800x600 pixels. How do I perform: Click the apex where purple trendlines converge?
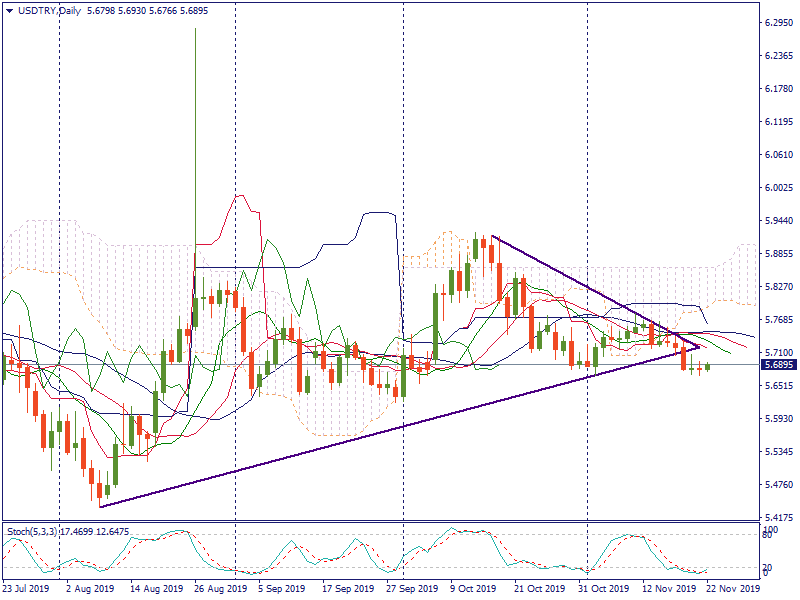click(x=699, y=348)
